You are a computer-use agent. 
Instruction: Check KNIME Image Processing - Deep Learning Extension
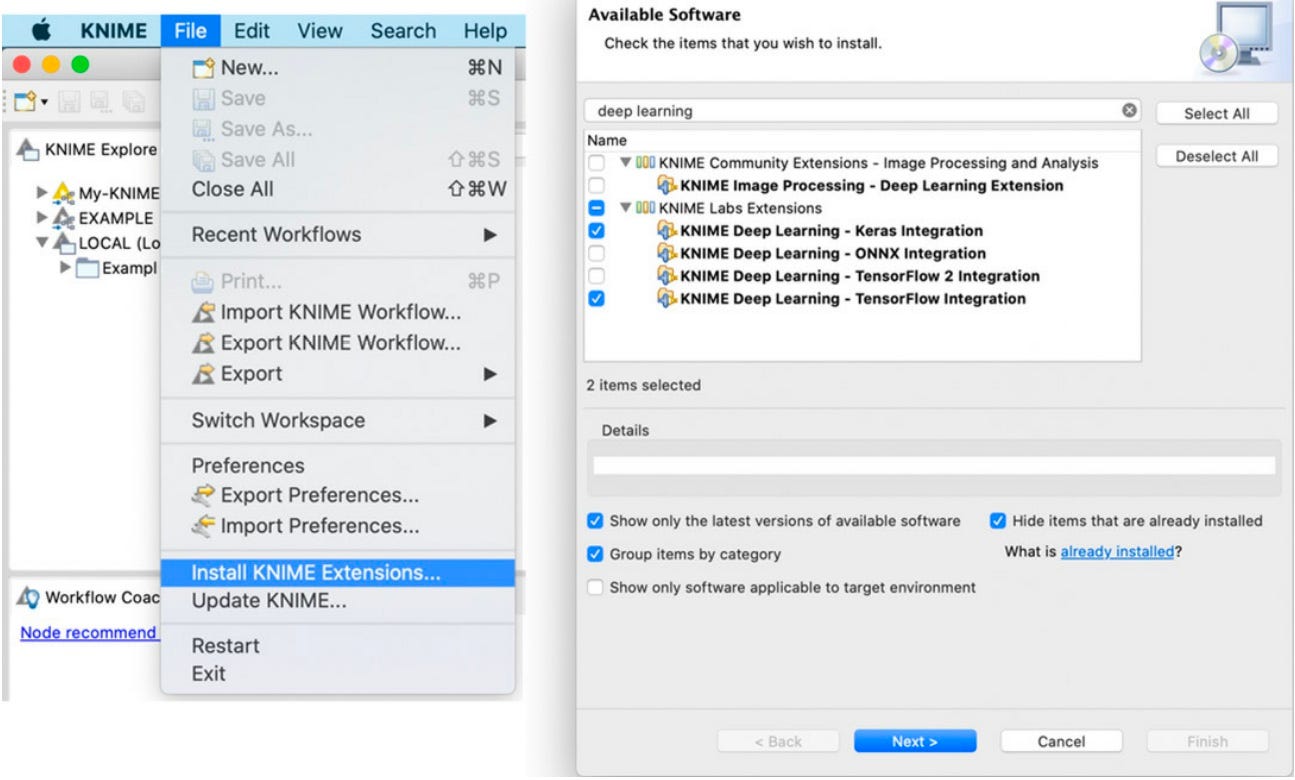(x=596, y=186)
